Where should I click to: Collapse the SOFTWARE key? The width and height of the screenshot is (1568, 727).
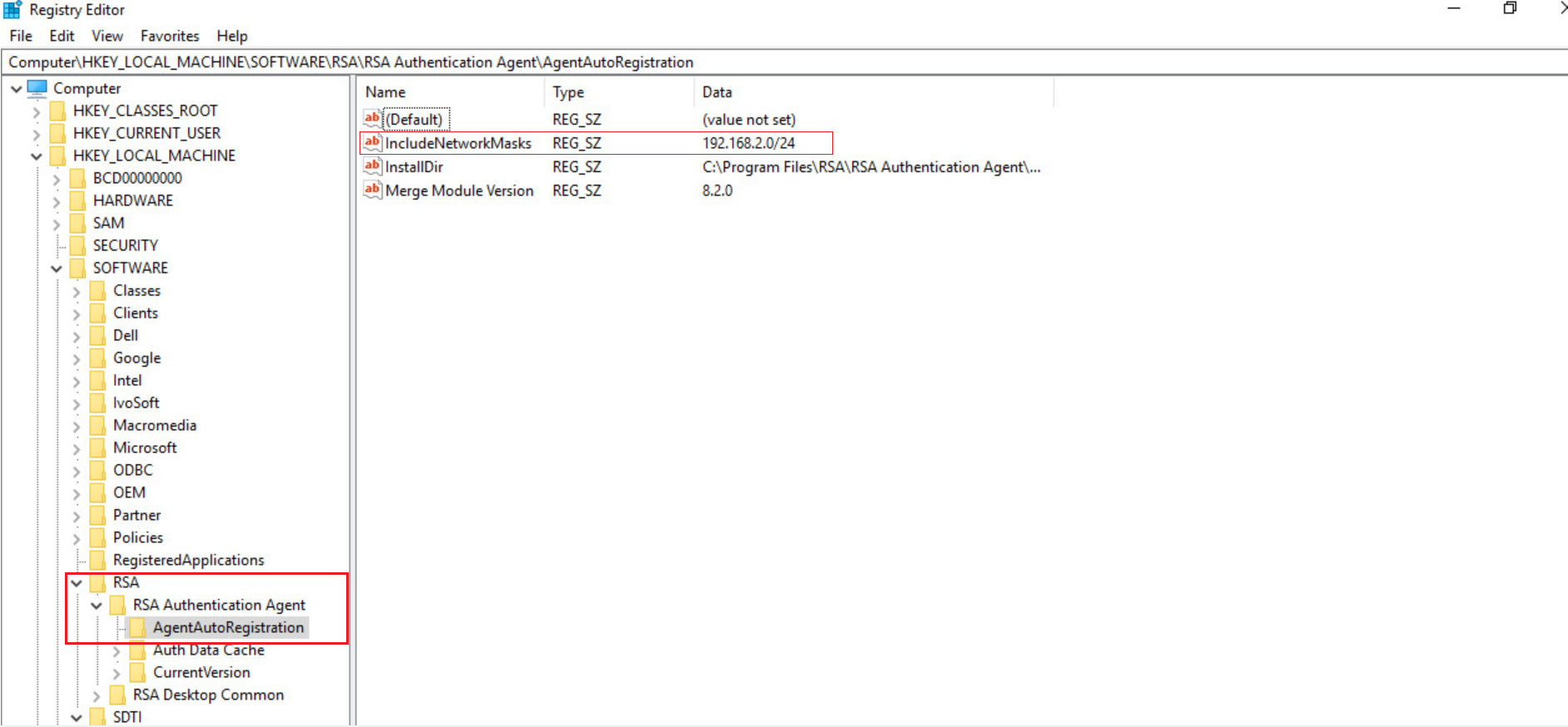pos(57,269)
